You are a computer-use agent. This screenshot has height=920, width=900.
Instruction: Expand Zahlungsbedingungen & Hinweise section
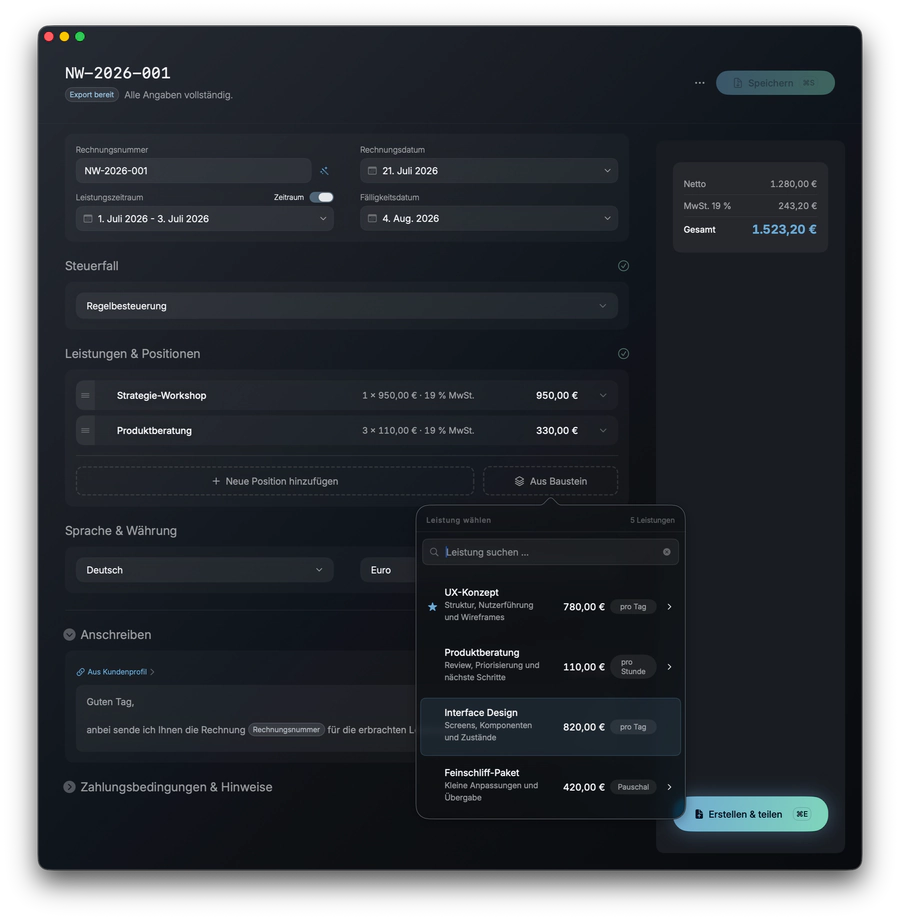[x=69, y=787]
